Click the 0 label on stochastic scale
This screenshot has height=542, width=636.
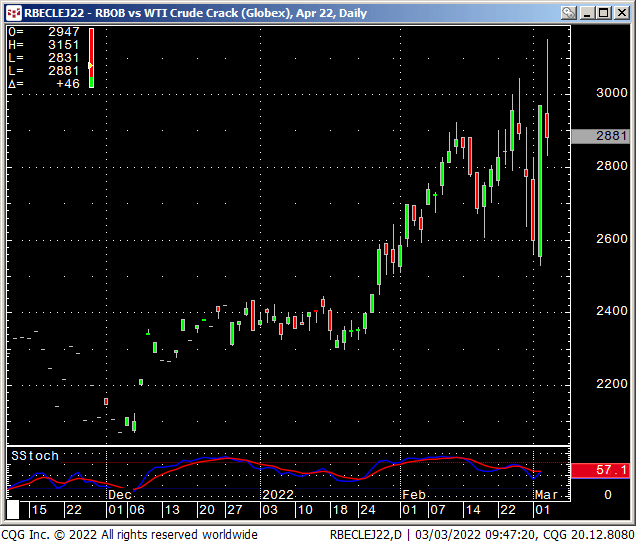(608, 495)
